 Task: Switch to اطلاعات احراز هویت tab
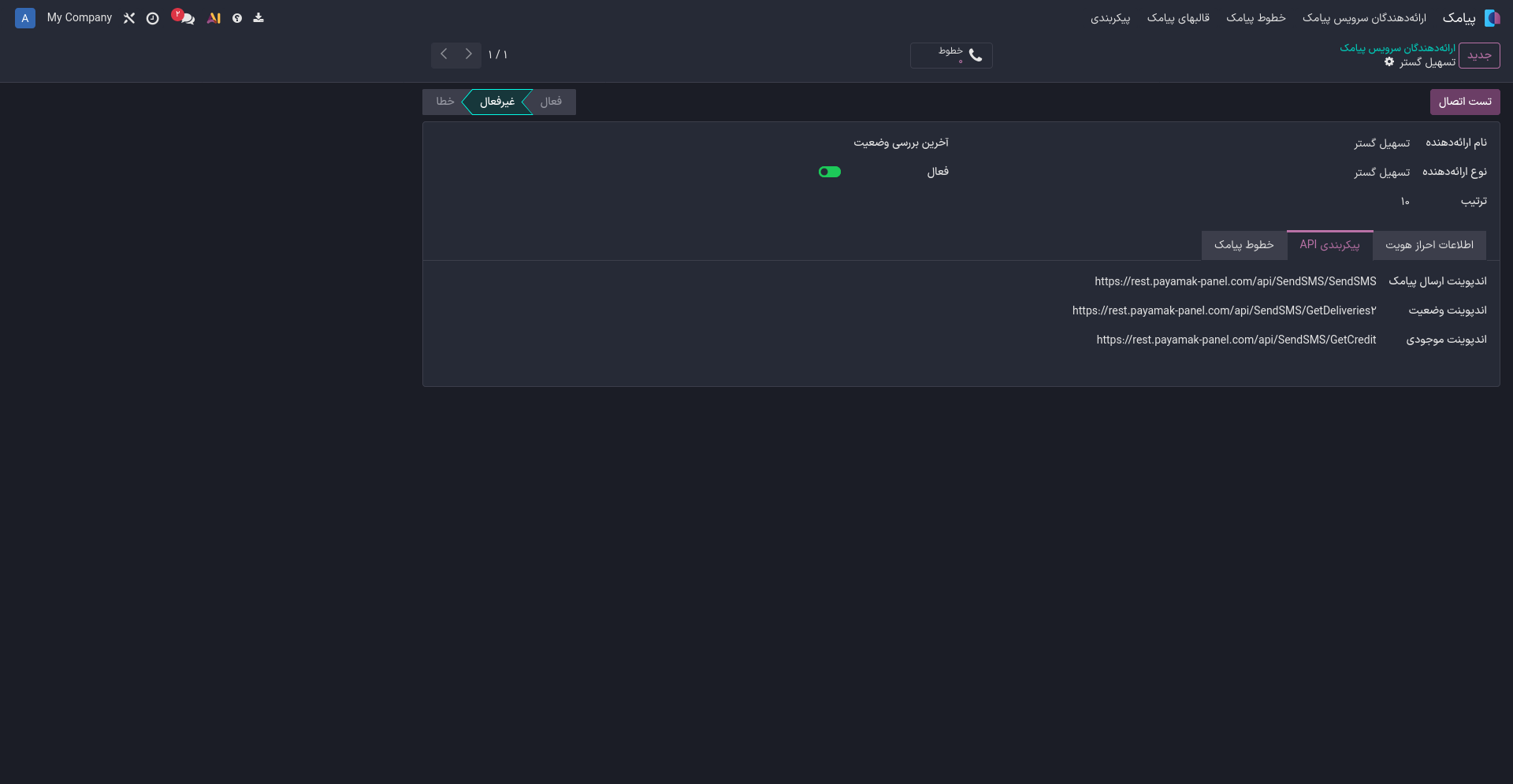click(x=1429, y=245)
